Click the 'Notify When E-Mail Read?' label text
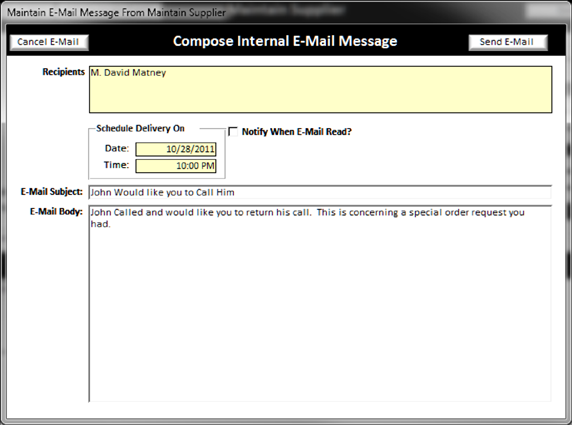The height and width of the screenshot is (425, 572). coord(297,132)
